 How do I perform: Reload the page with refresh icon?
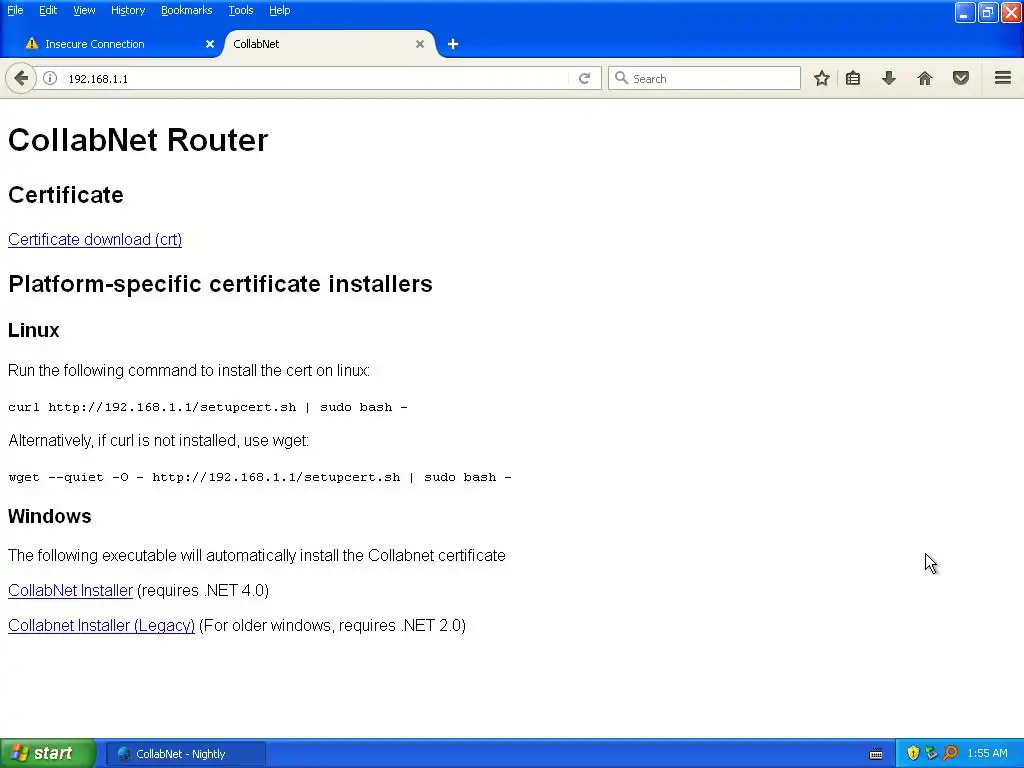(584, 78)
